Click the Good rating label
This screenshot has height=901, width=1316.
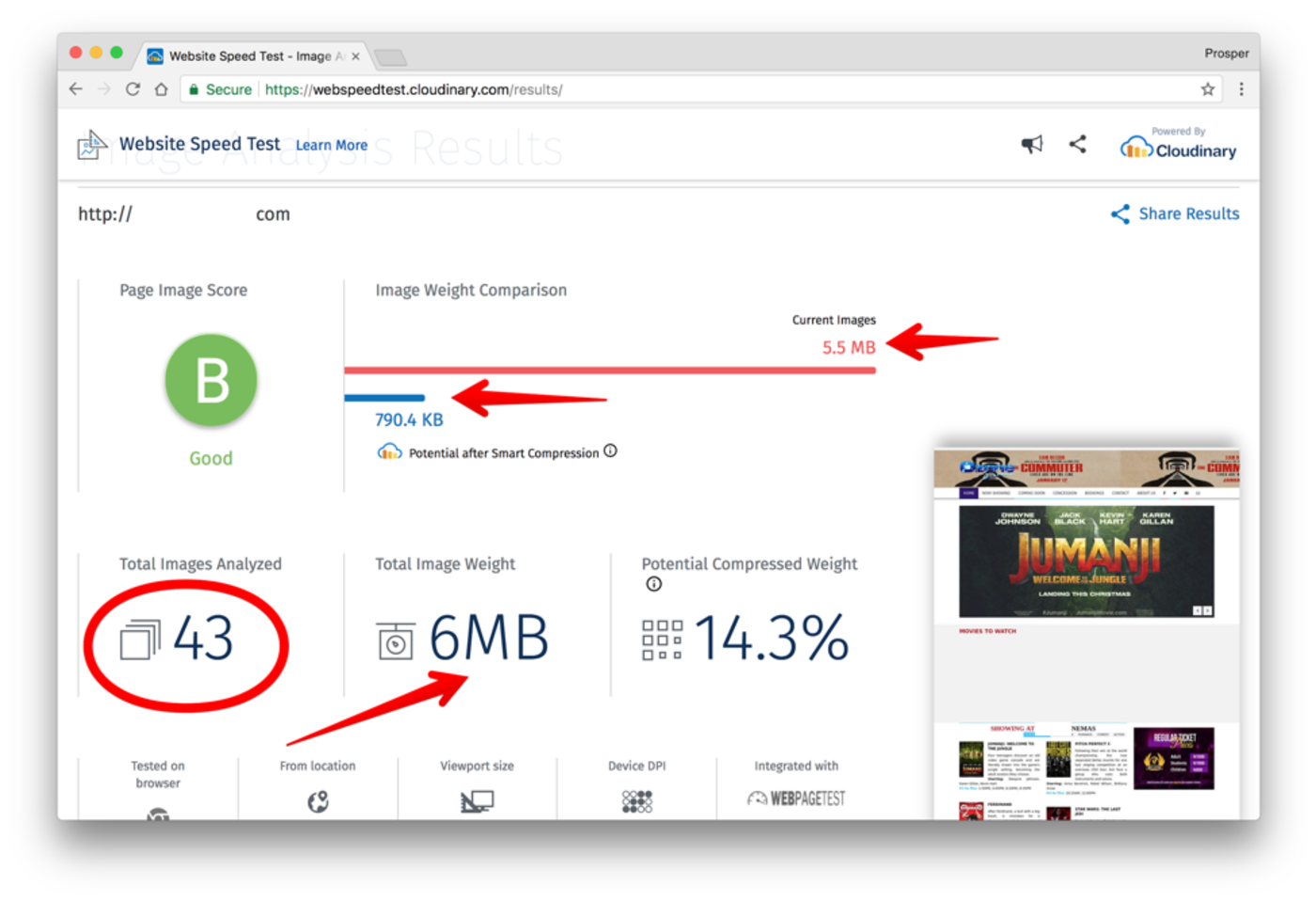pyautogui.click(x=211, y=458)
